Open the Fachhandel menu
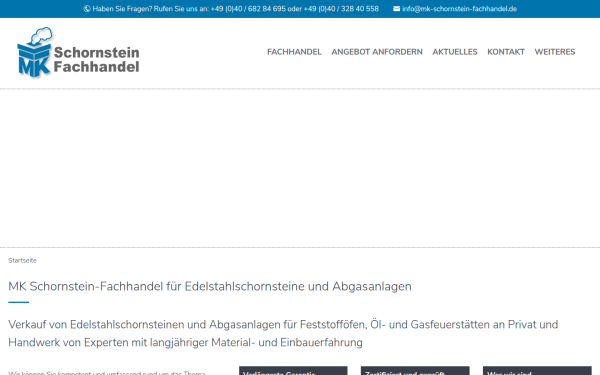The width and height of the screenshot is (600, 375). [x=294, y=52]
